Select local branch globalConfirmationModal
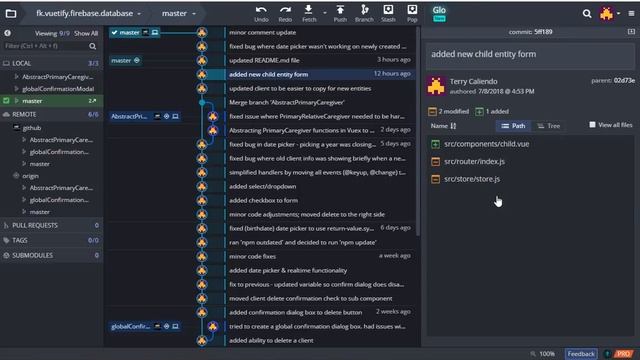Screen dimensions: 640x360 click(x=58, y=89)
